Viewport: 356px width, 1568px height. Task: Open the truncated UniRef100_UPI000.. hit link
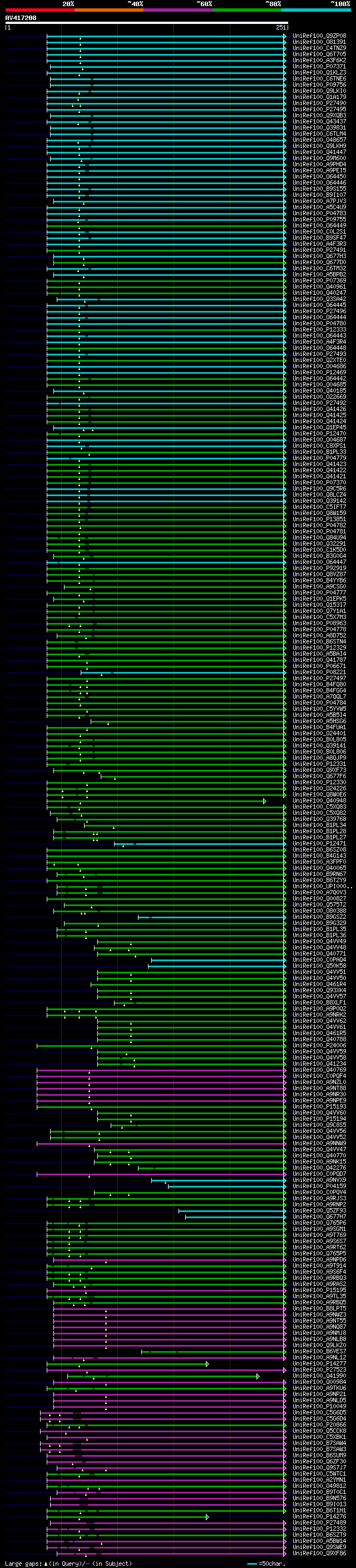[x=323, y=887]
